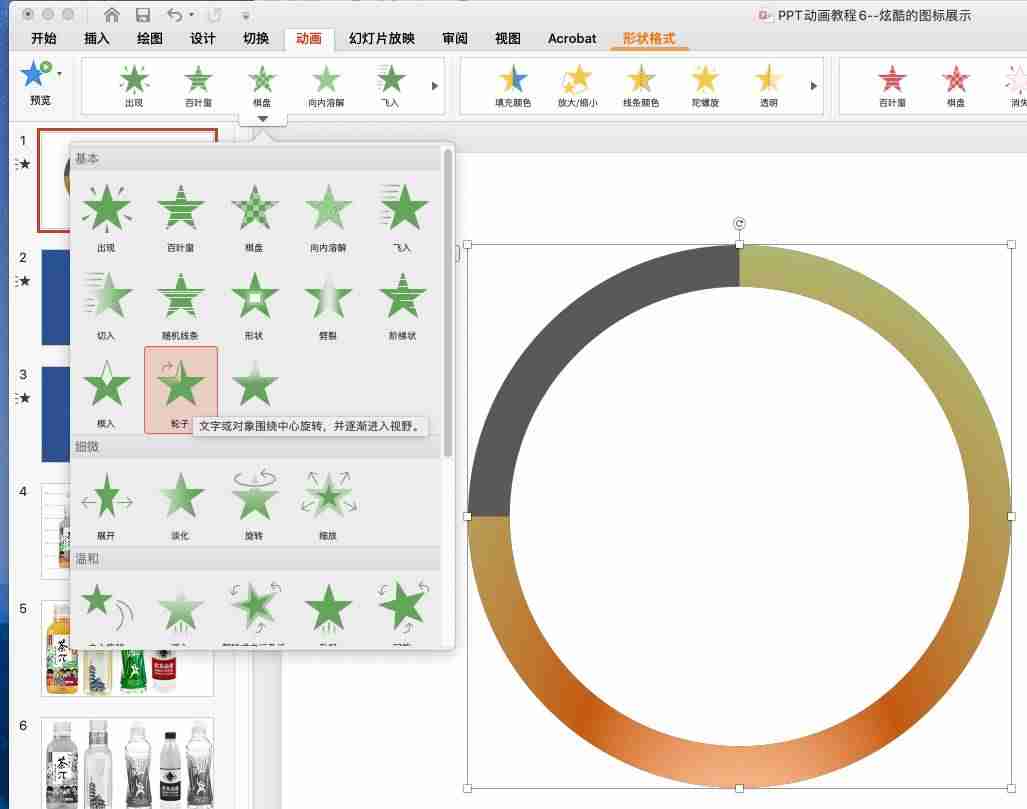Select slide 6 thumbnail with gray bottles
Viewport: 1027px width, 809px height.
(127, 763)
